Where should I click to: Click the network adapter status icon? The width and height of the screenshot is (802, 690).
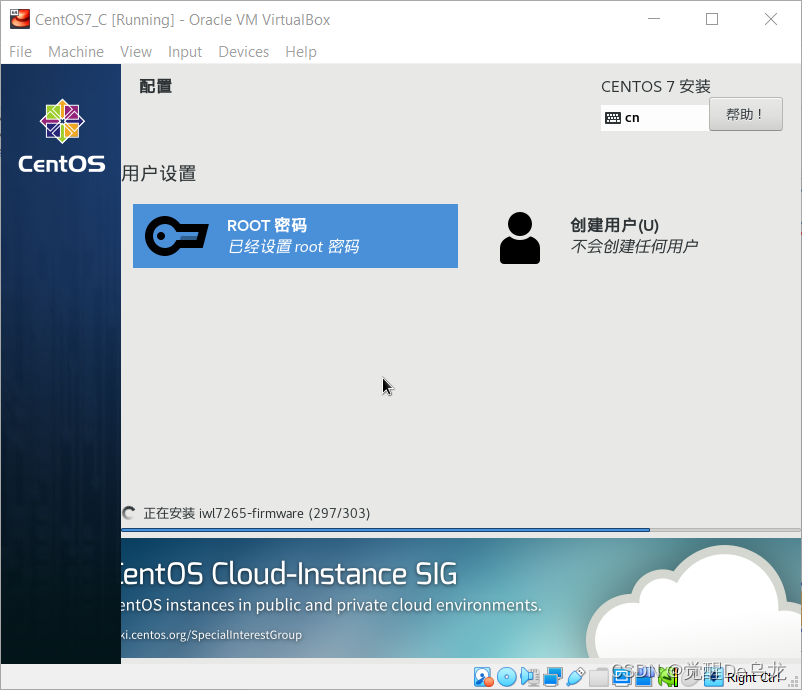click(x=553, y=677)
